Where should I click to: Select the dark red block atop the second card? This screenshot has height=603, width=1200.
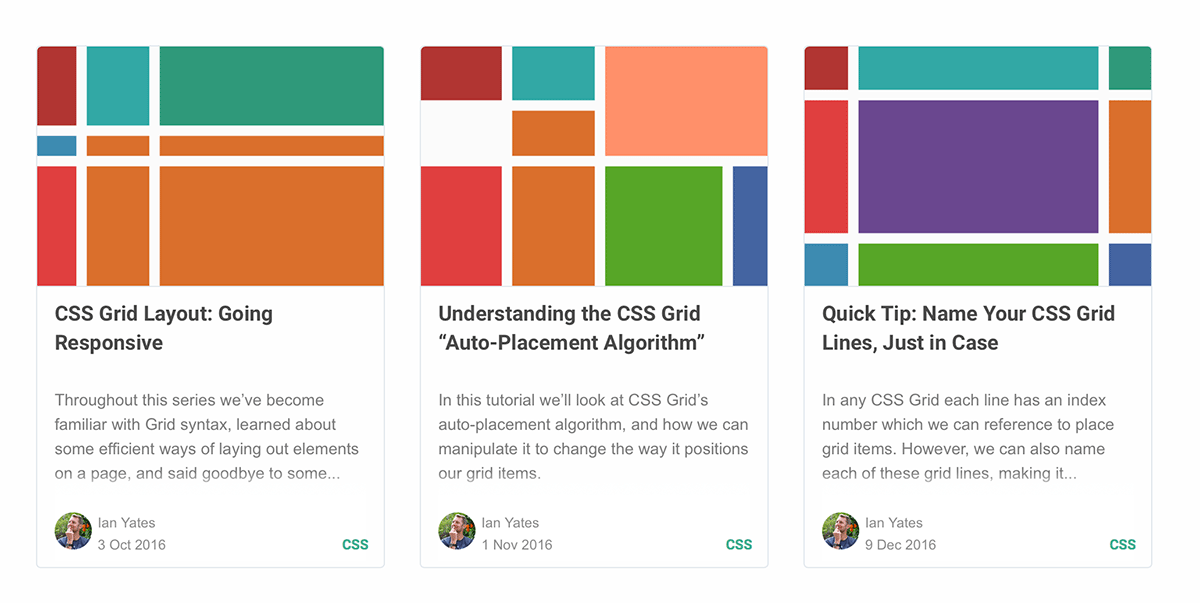[x=461, y=71]
